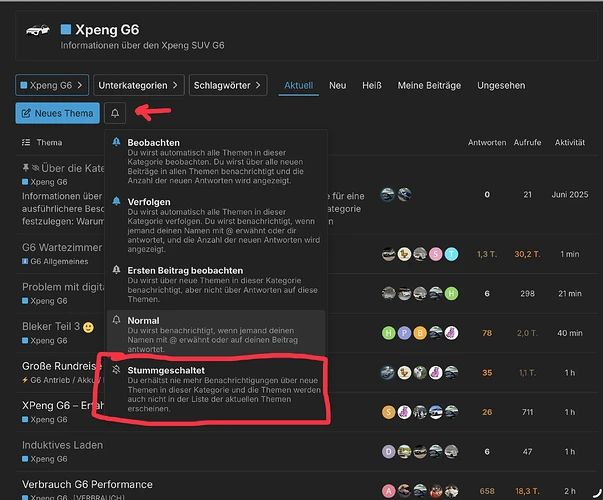Choose Stummgeschaltet to mute category

click(216, 389)
